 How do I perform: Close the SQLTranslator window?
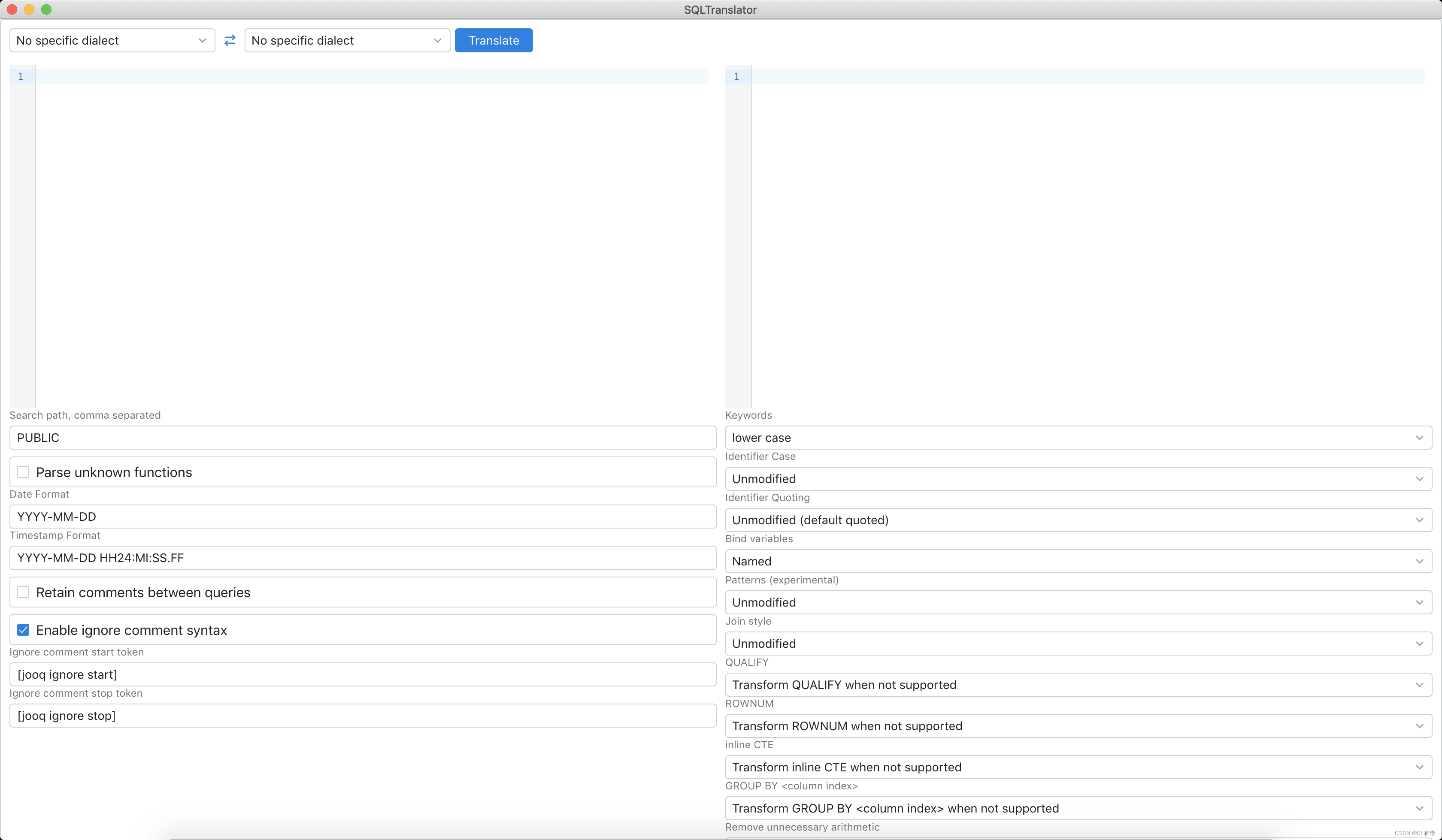point(12,9)
